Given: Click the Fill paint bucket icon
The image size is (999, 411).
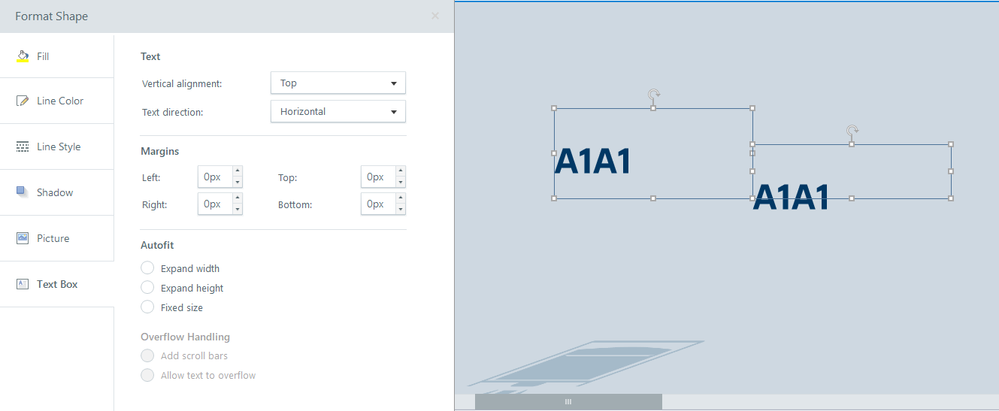Looking at the screenshot, I should coord(22,56).
